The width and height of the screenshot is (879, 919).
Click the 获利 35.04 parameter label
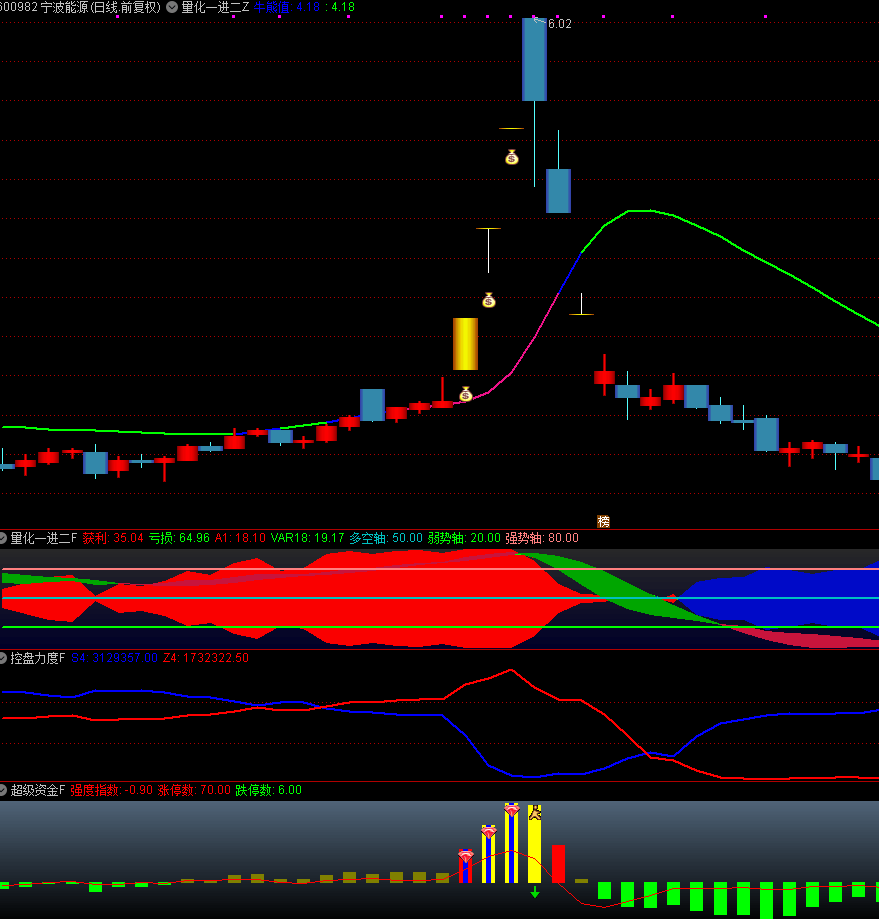click(x=113, y=538)
